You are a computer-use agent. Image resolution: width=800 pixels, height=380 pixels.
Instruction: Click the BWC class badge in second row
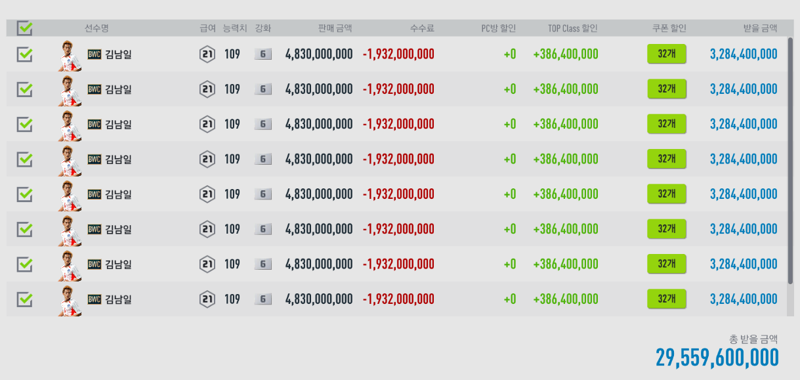[x=94, y=89]
